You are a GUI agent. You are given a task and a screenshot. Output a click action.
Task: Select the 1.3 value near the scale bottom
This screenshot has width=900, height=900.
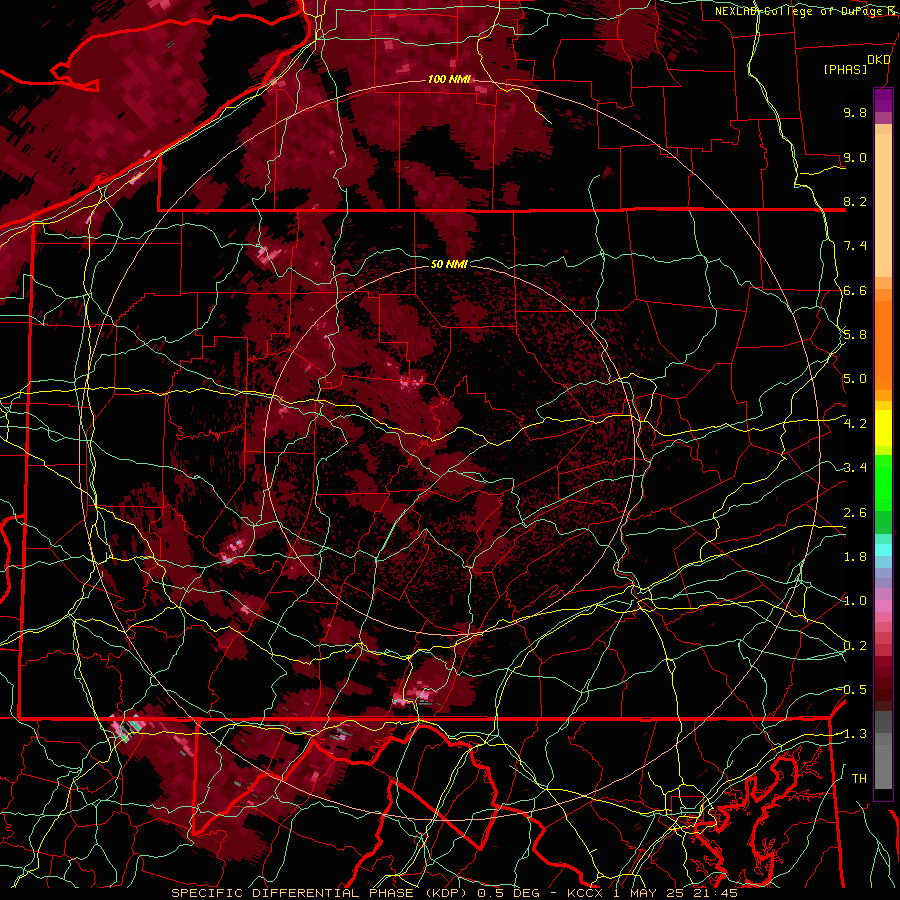tap(854, 734)
